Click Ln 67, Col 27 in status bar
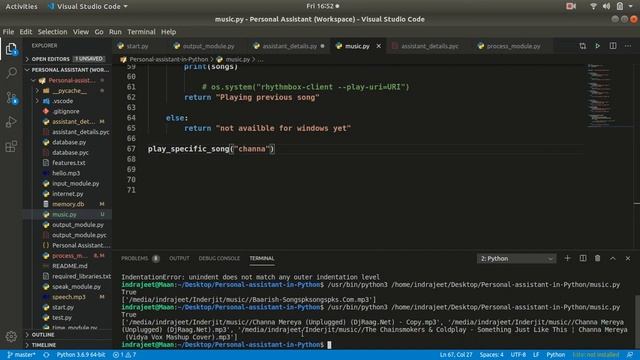This screenshot has width=640, height=360. (x=456, y=355)
